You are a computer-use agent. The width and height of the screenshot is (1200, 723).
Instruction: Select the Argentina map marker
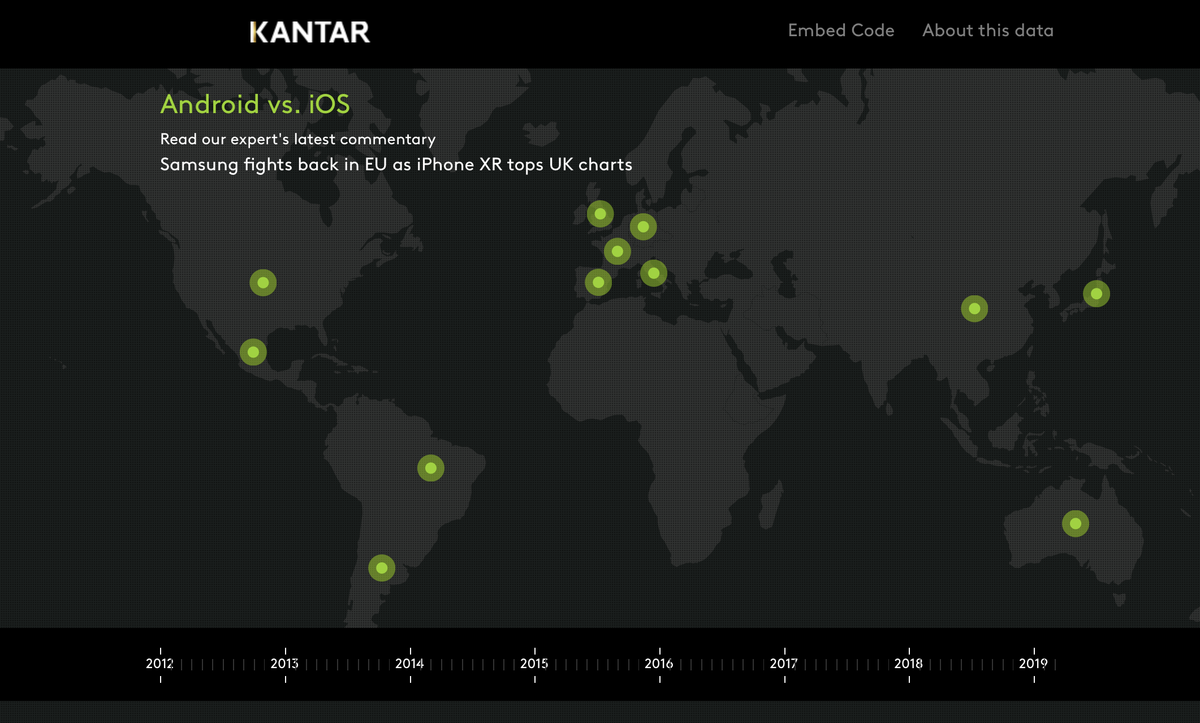click(x=381, y=568)
